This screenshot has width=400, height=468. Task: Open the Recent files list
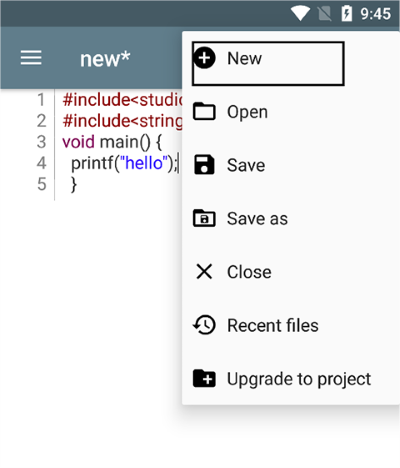(291, 325)
